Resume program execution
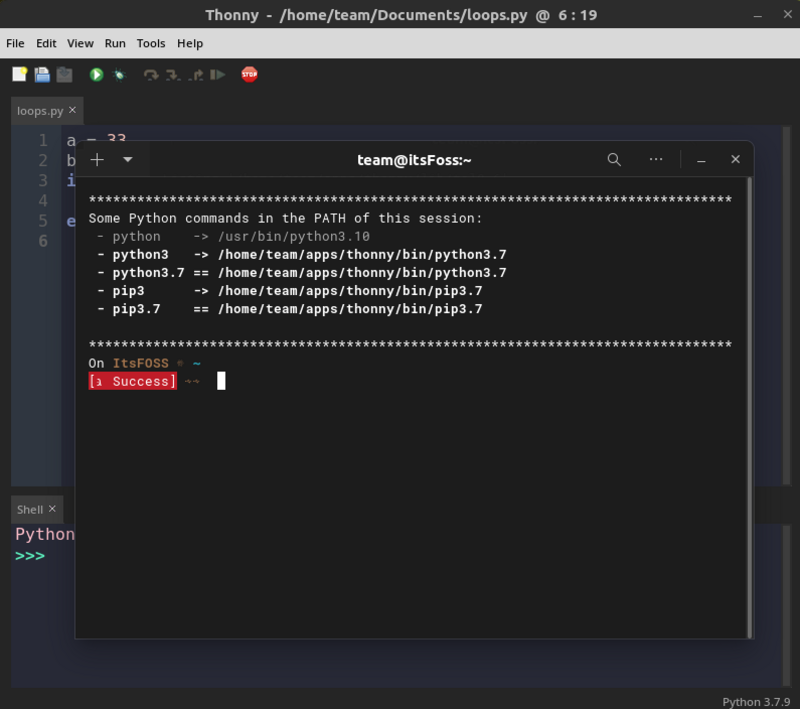The width and height of the screenshot is (800, 709). [x=218, y=74]
